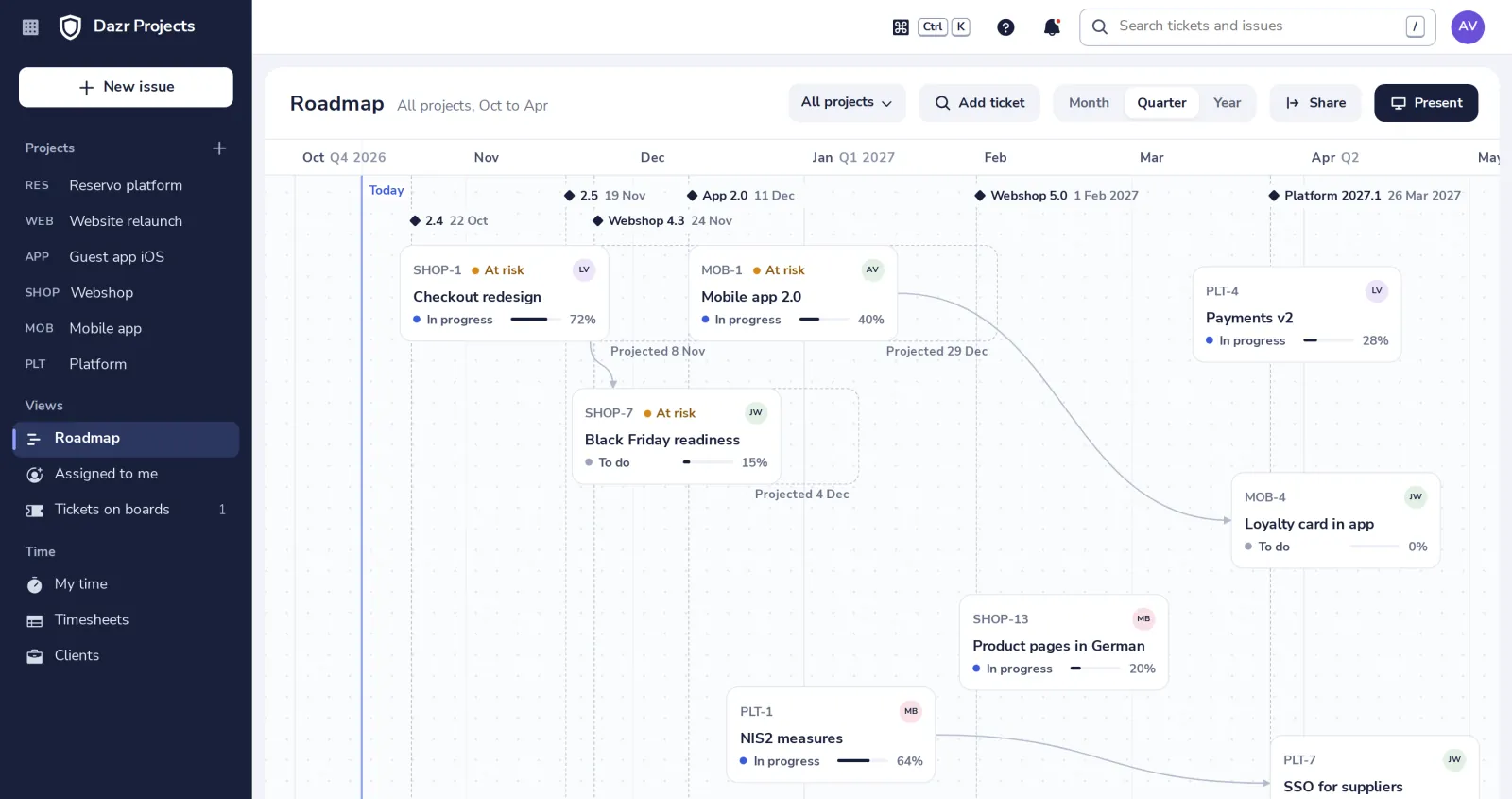Add a new project with plus icon

point(219,148)
